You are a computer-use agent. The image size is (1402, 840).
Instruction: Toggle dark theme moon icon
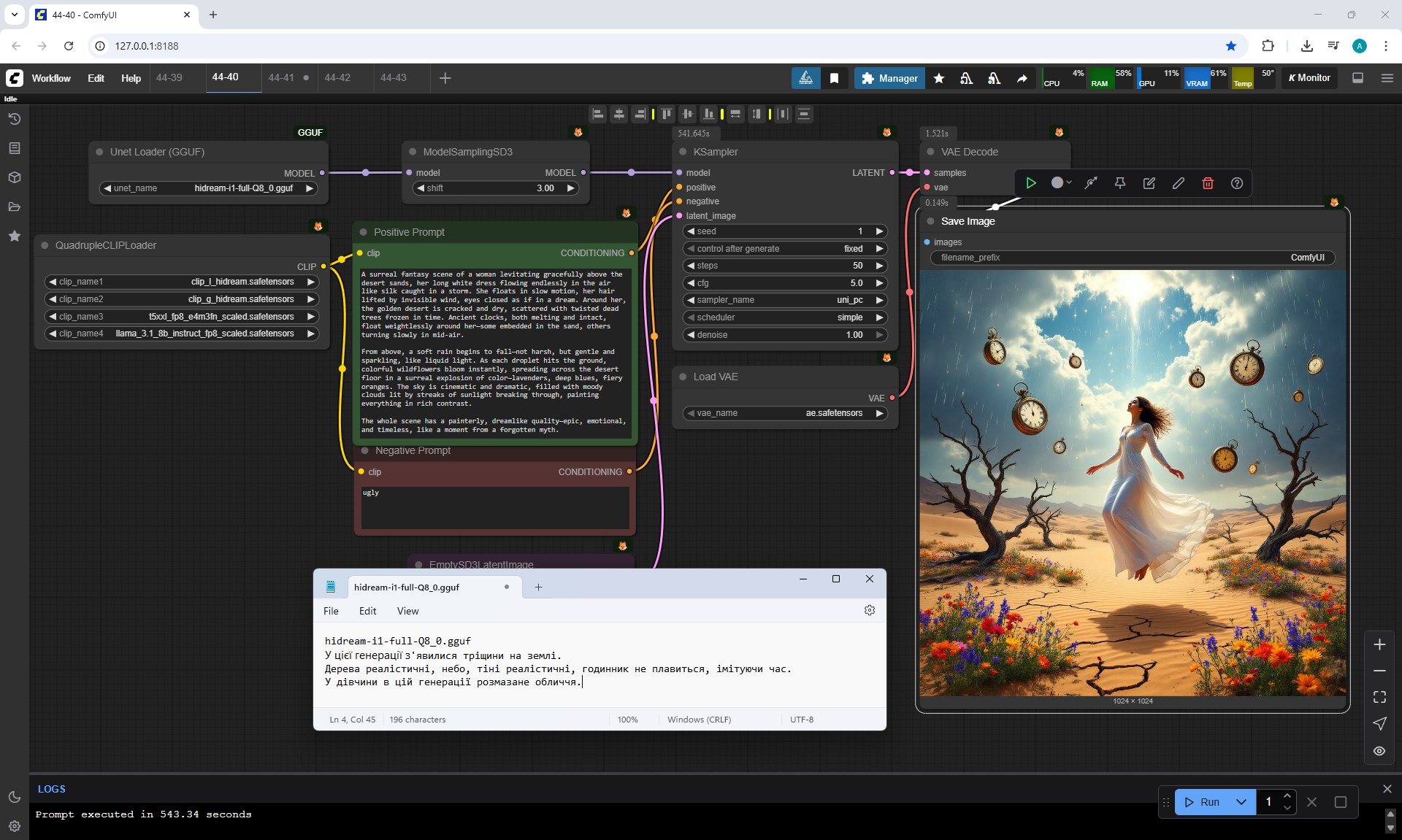click(x=15, y=797)
